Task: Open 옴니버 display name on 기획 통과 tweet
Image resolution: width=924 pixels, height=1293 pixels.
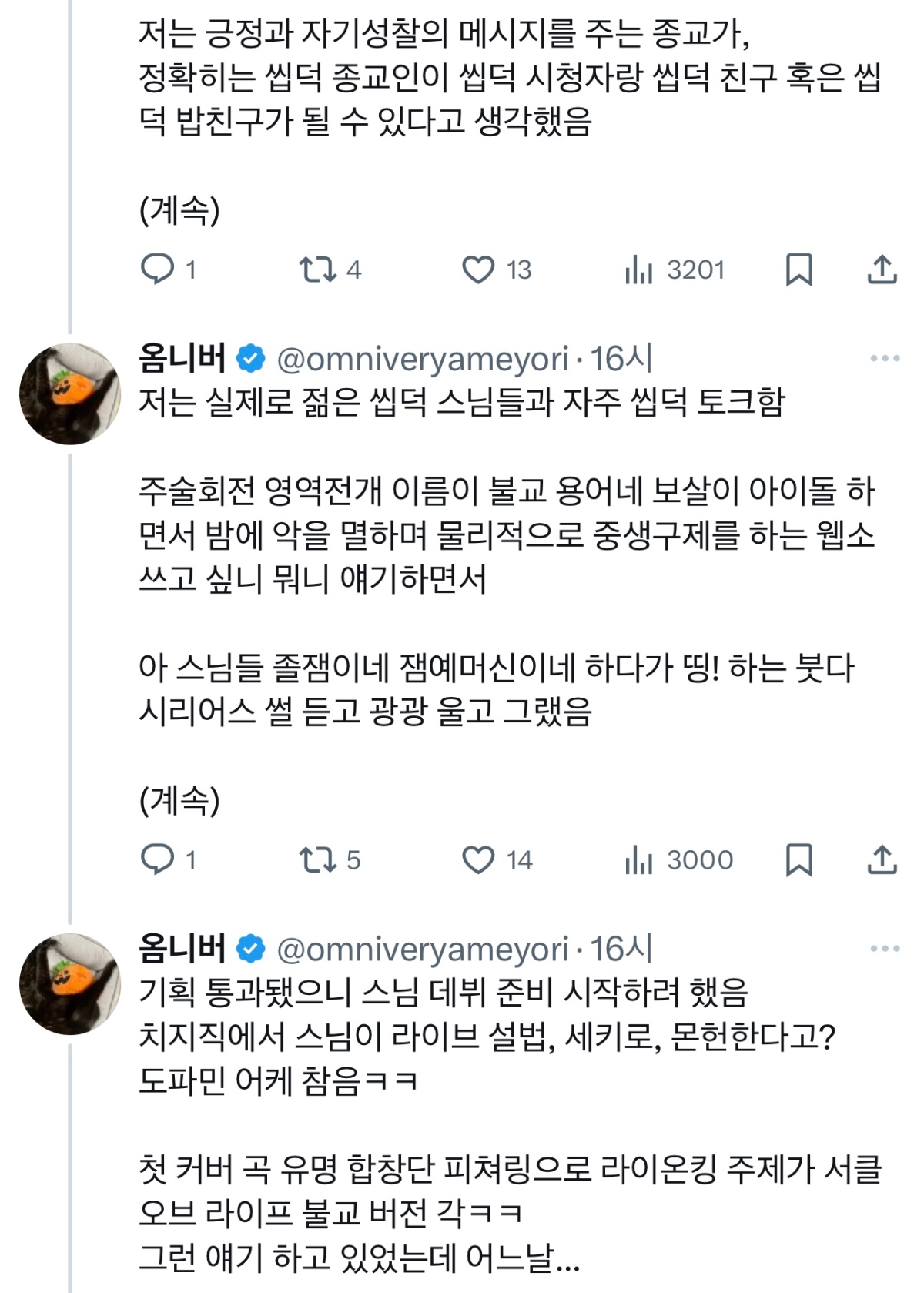Action: click(x=182, y=949)
